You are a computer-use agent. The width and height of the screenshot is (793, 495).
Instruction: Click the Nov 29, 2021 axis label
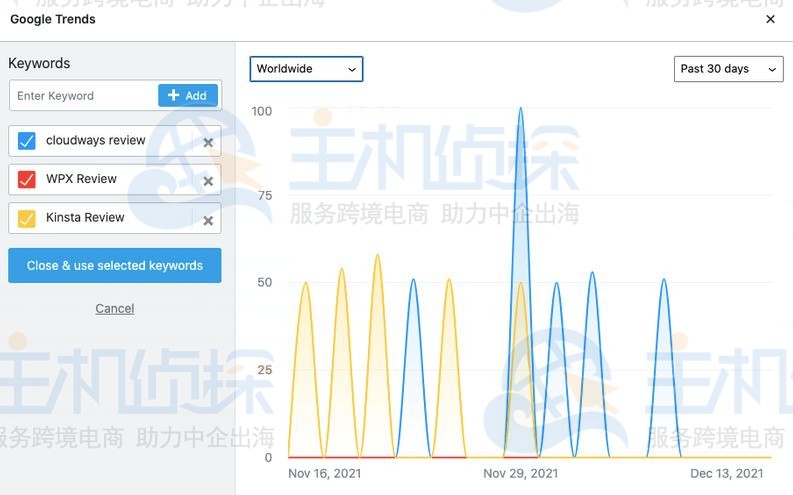520,474
